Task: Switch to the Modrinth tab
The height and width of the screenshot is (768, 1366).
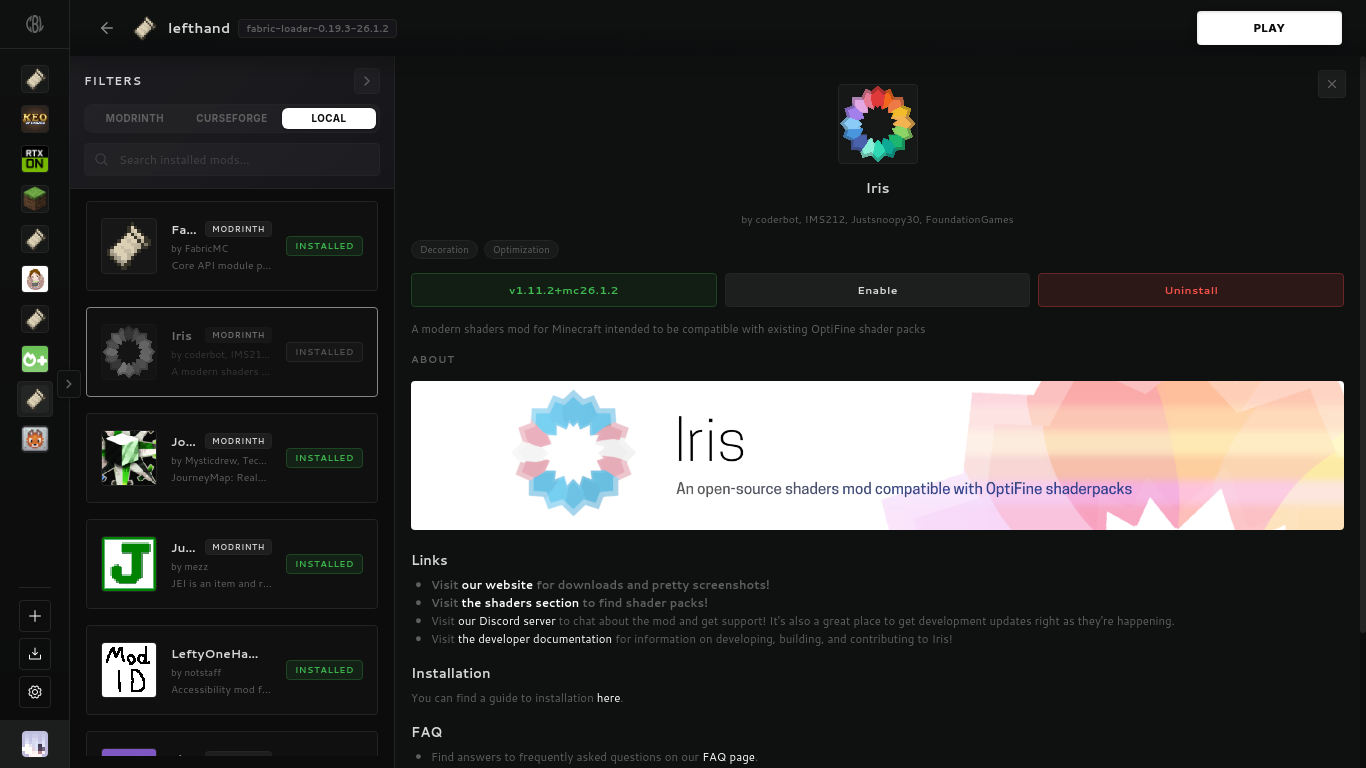Action: (135, 118)
